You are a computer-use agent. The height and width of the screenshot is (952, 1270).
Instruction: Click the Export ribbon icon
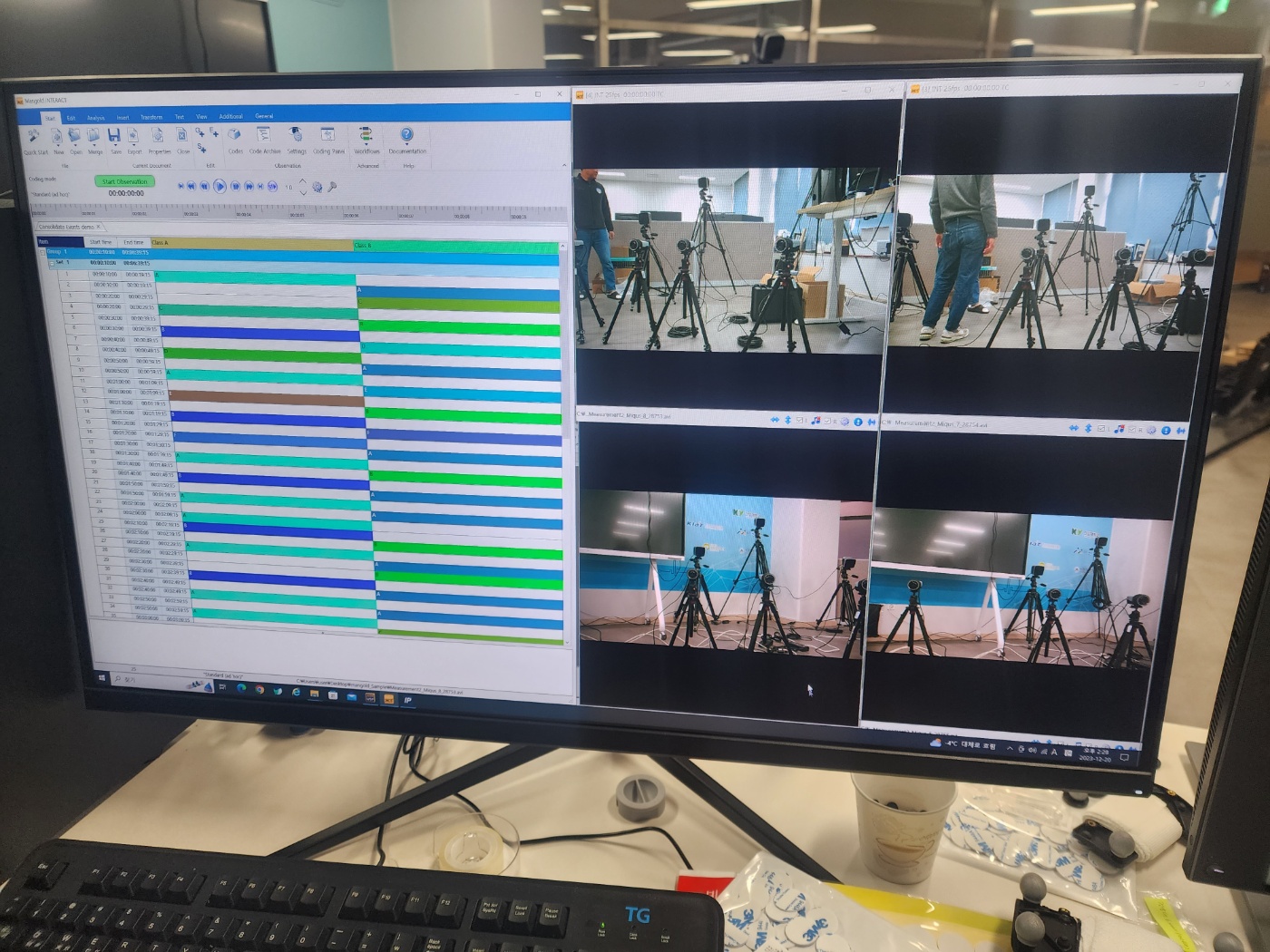tap(133, 135)
